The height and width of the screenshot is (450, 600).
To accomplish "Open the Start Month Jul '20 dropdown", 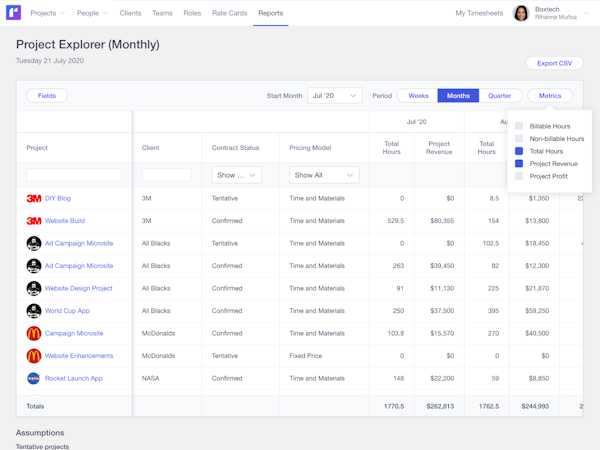I will 334,96.
